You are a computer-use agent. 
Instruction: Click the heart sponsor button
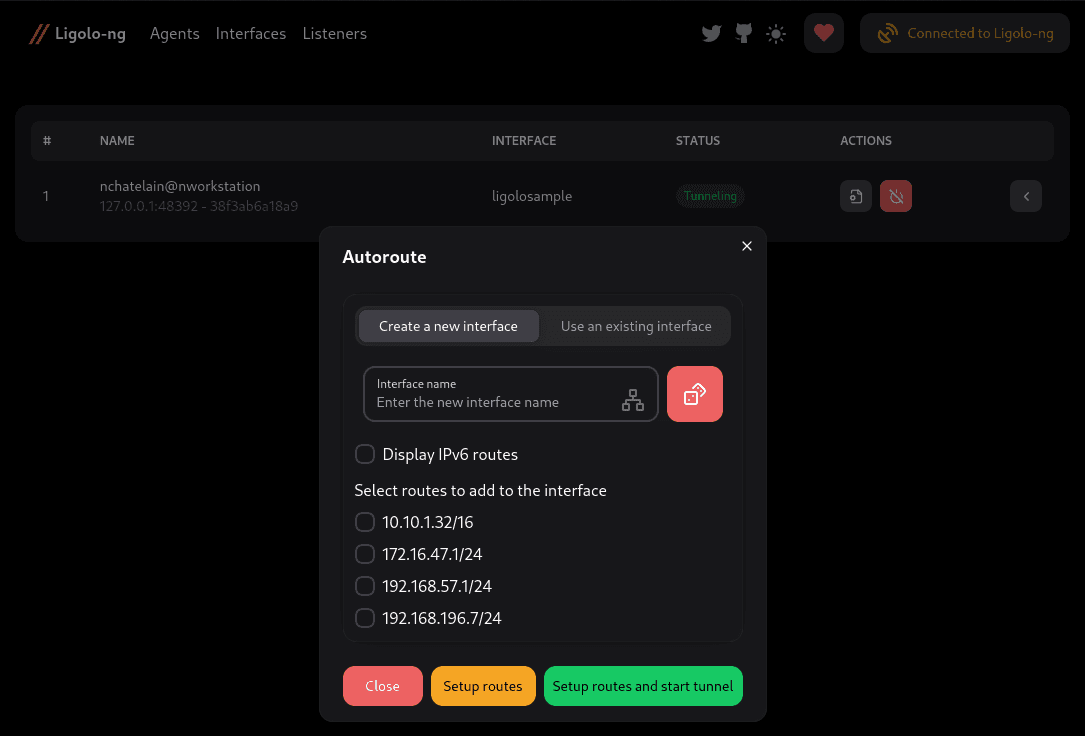(823, 33)
